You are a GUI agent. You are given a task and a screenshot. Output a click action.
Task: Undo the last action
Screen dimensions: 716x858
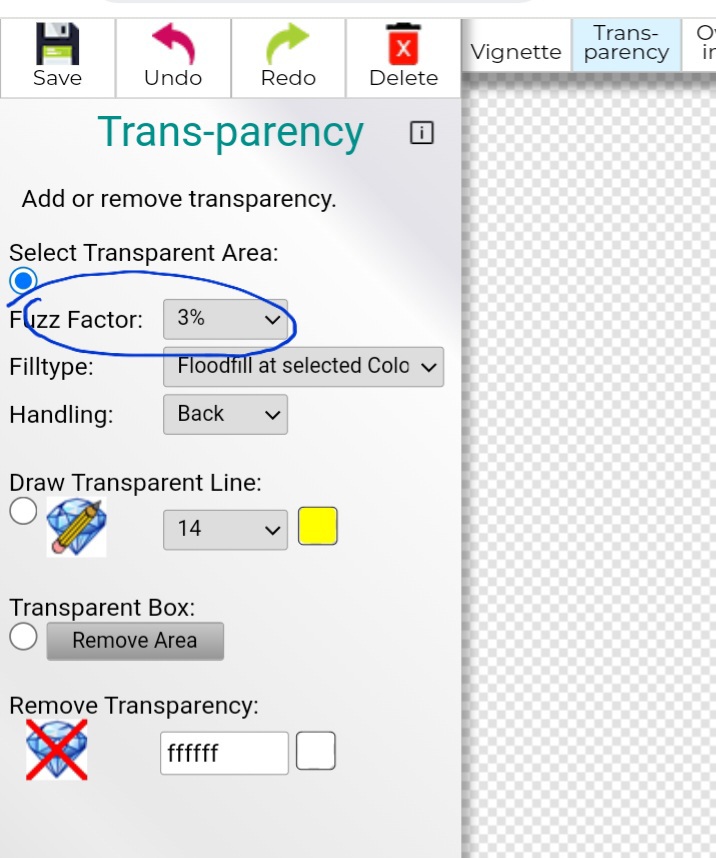click(173, 44)
